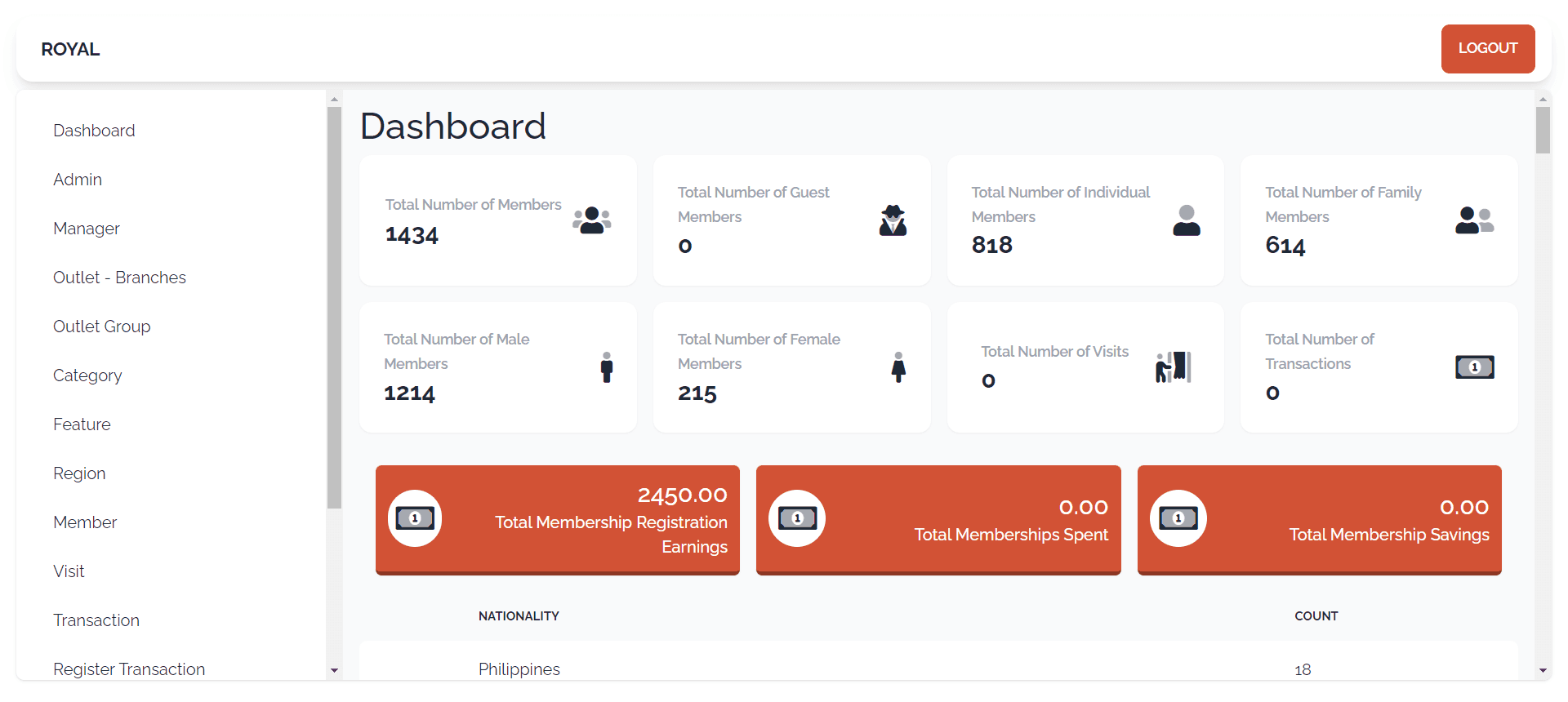Screen dimensions: 1568x702
Task: Click the Total Number of Transactions money icon
Action: (x=1475, y=367)
